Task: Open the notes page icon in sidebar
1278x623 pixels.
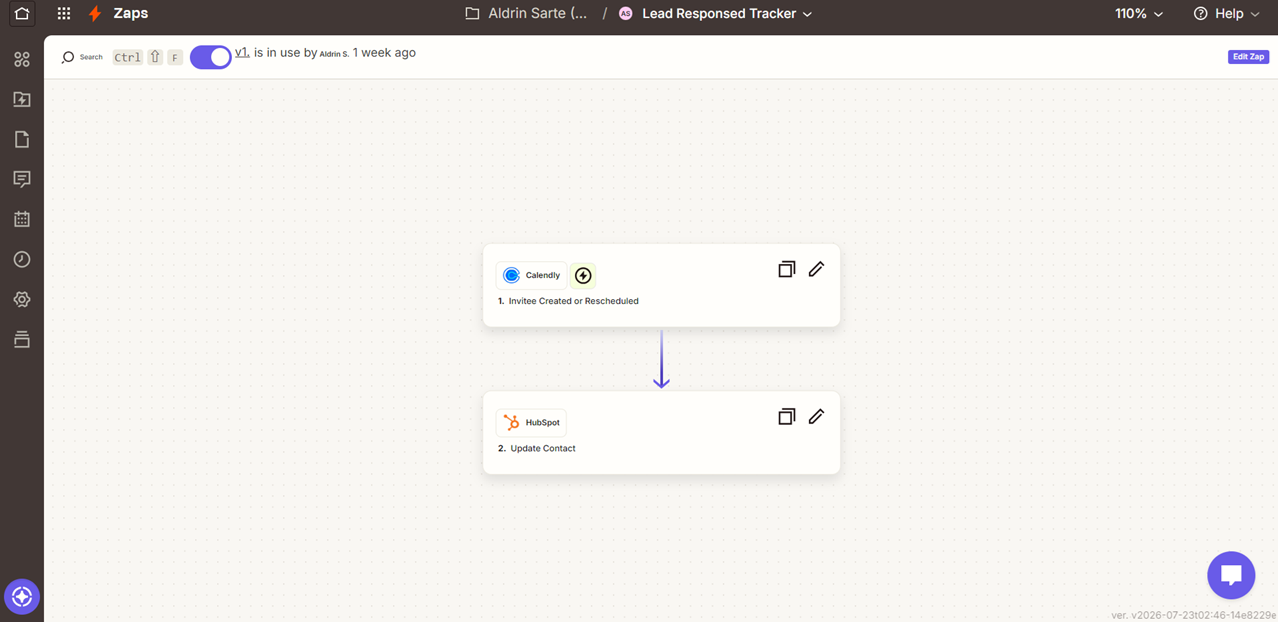Action: [22, 139]
